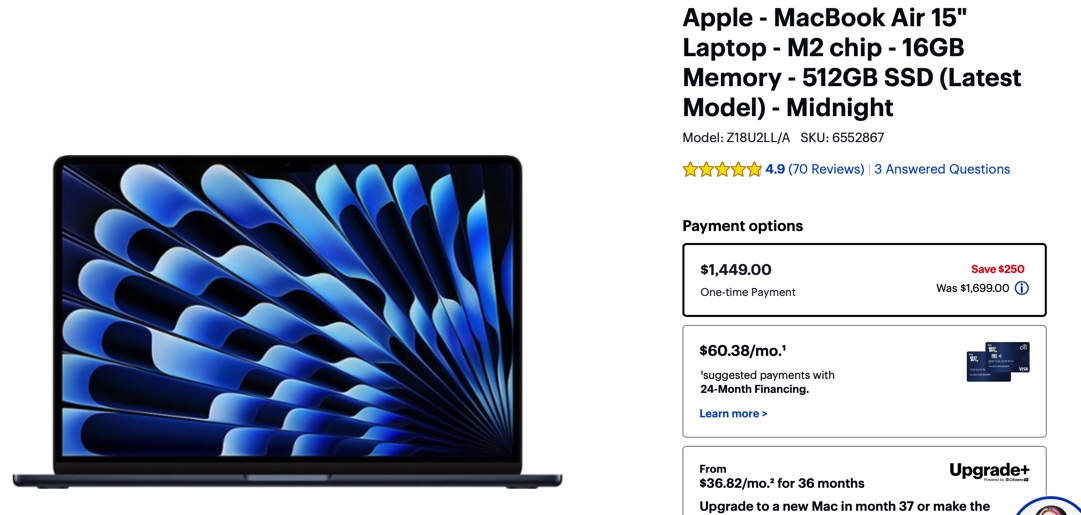Click the info icon beside Was $1,699.00

pos(1022,288)
